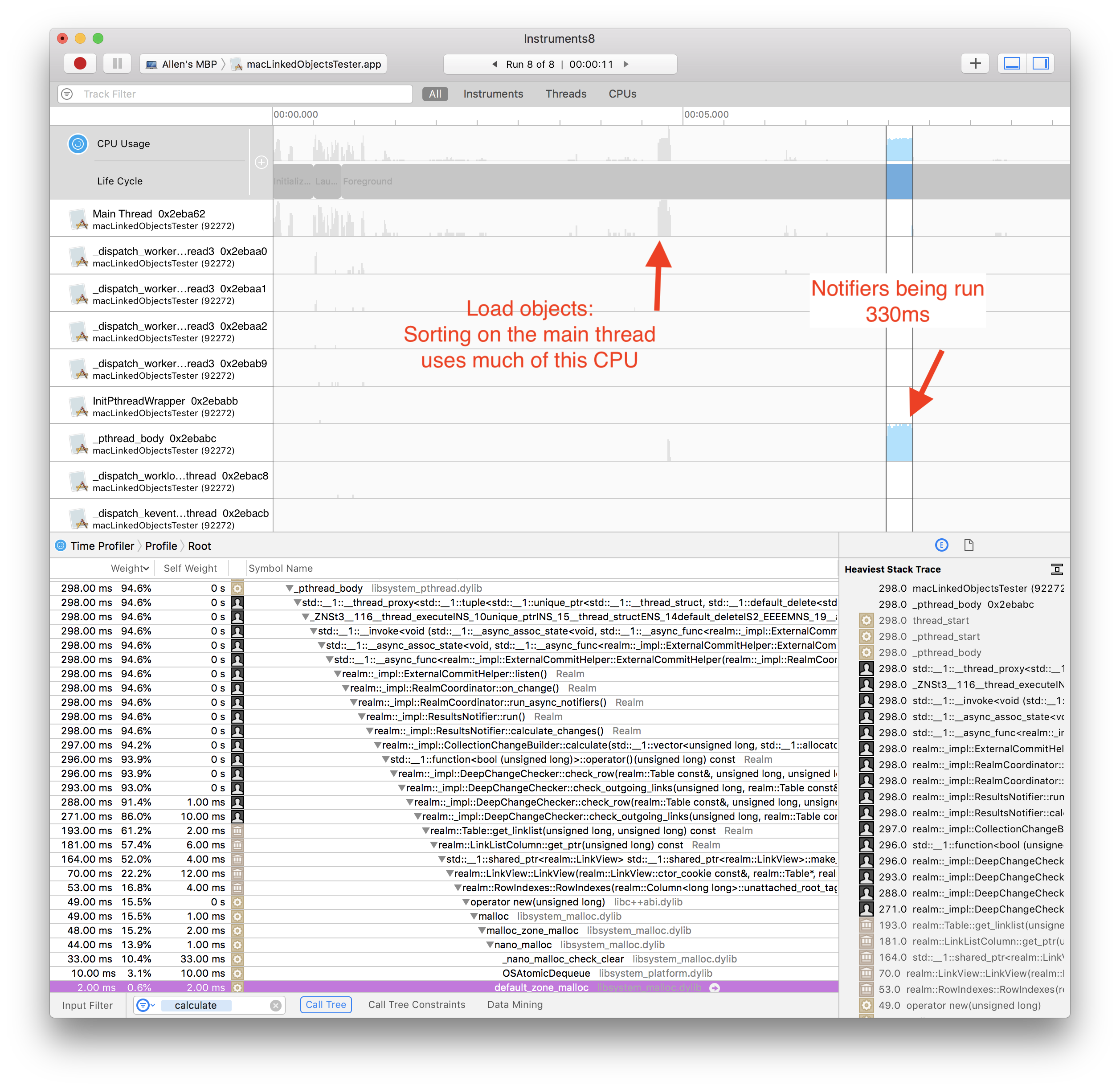
Task: Click the CPU Usage instrument icon
Action: pyautogui.click(x=78, y=143)
